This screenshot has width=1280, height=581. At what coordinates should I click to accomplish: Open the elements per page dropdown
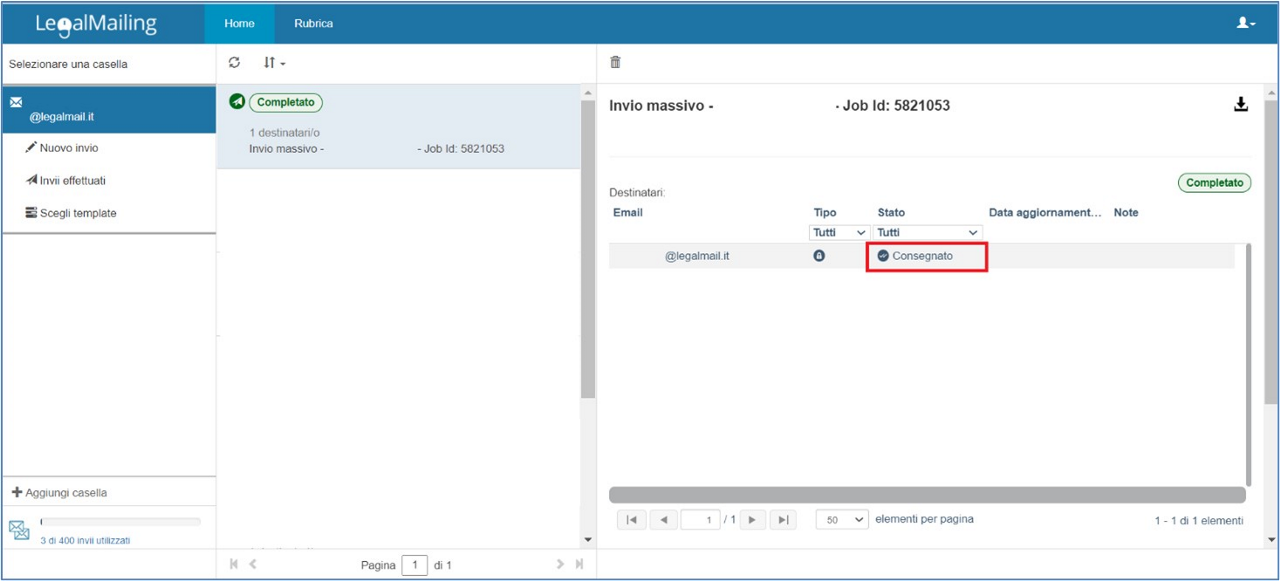(x=841, y=520)
